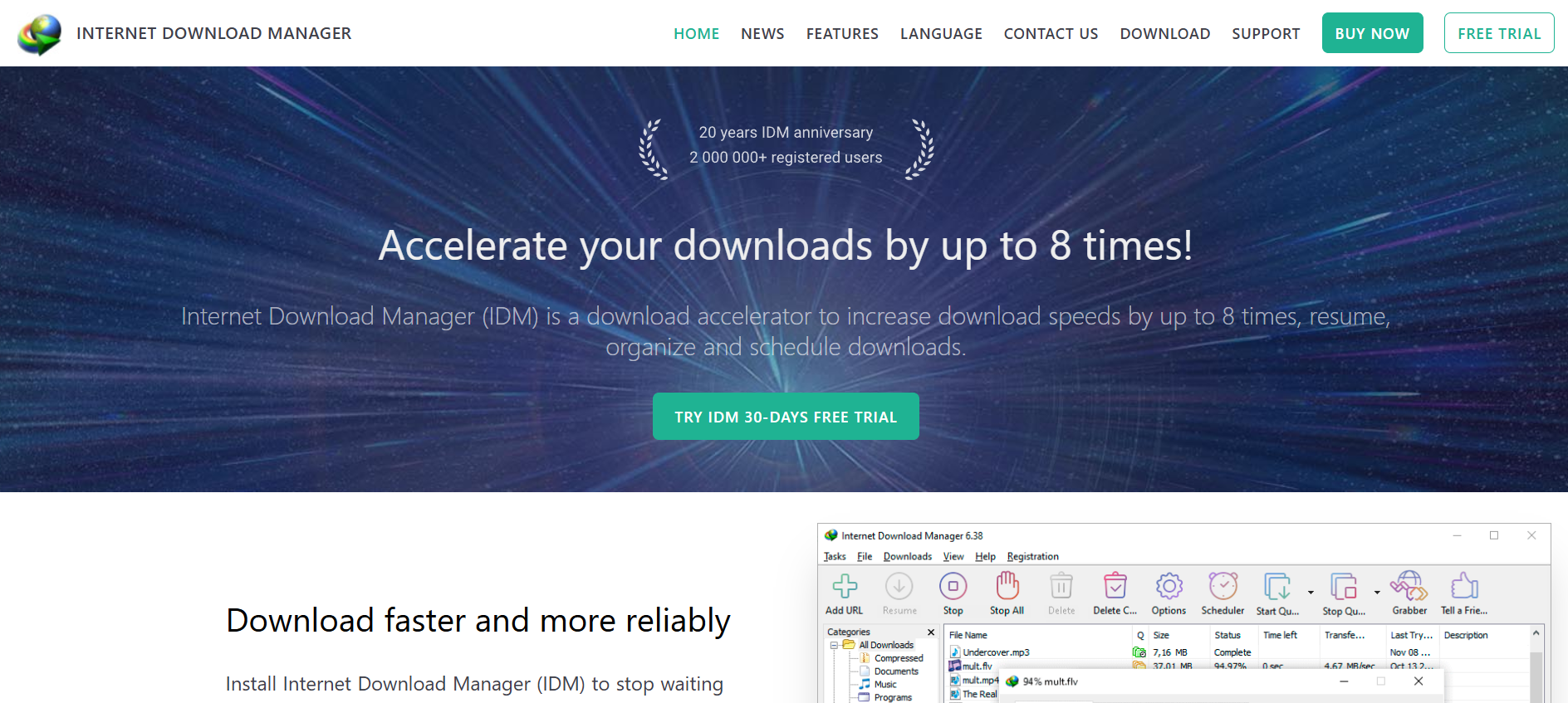Close the Categories panel with X
The height and width of the screenshot is (703, 1568).
coord(931,632)
